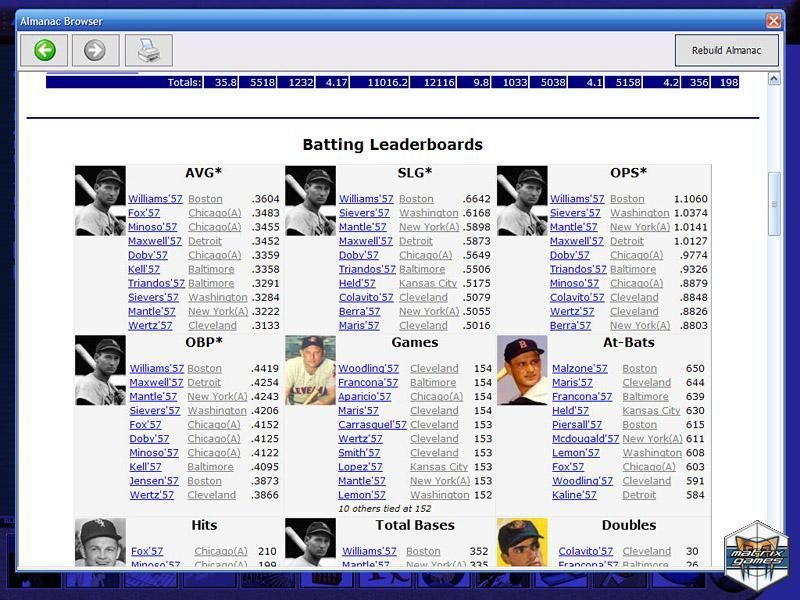Click the printer icon in toolbar

tap(148, 50)
